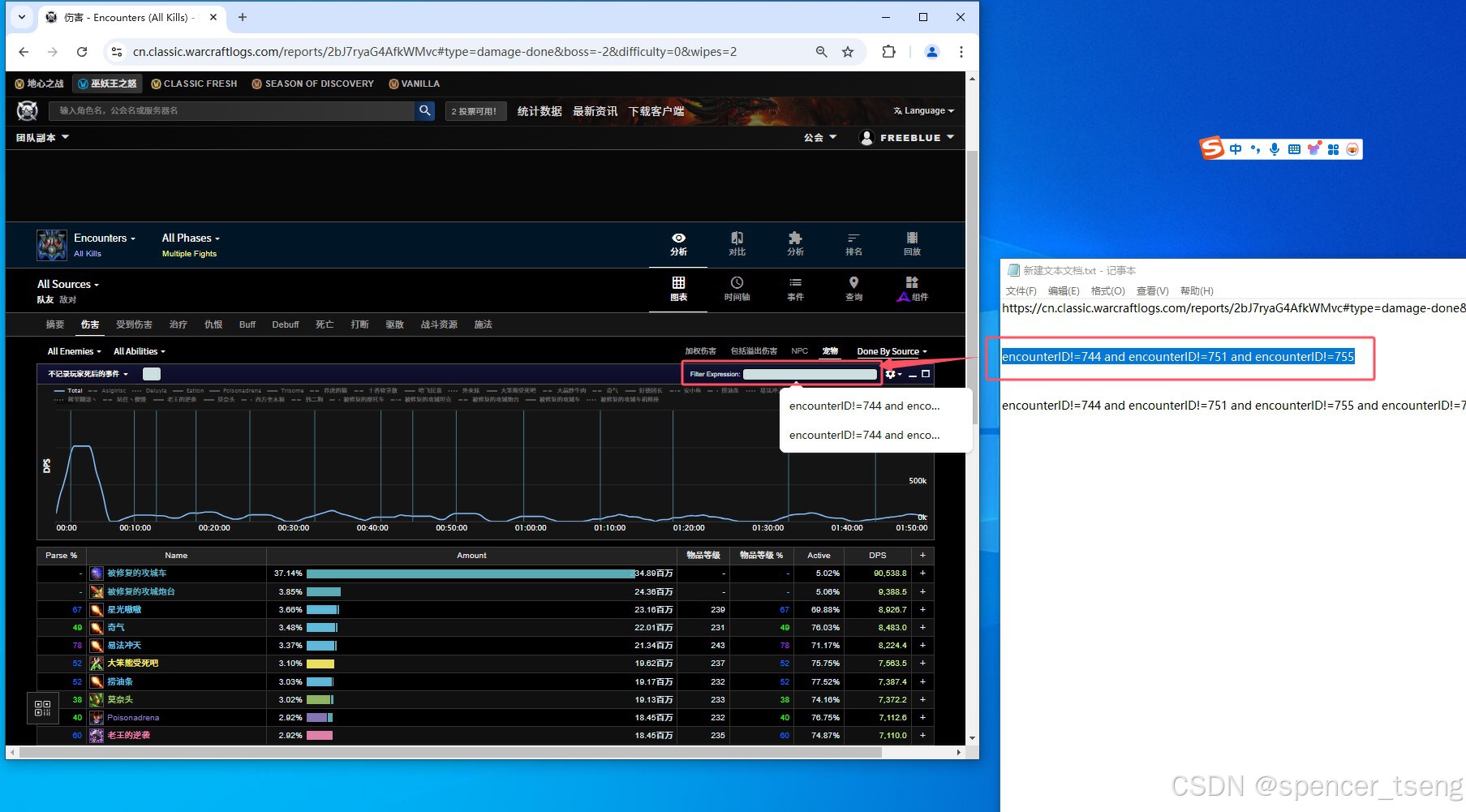The height and width of the screenshot is (812, 1466).
Task: Reload the page
Action: point(82,52)
